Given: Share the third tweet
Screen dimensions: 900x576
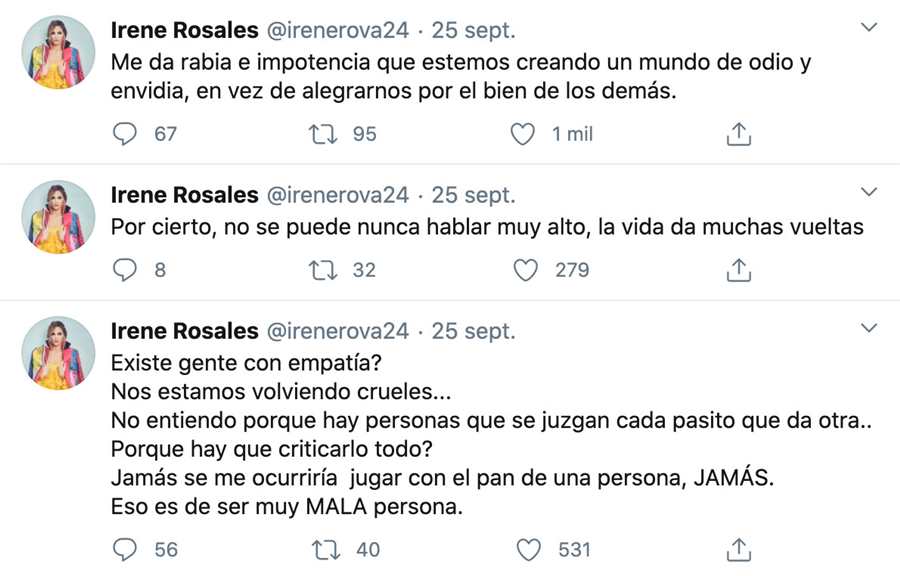Looking at the screenshot, I should pos(738,550).
